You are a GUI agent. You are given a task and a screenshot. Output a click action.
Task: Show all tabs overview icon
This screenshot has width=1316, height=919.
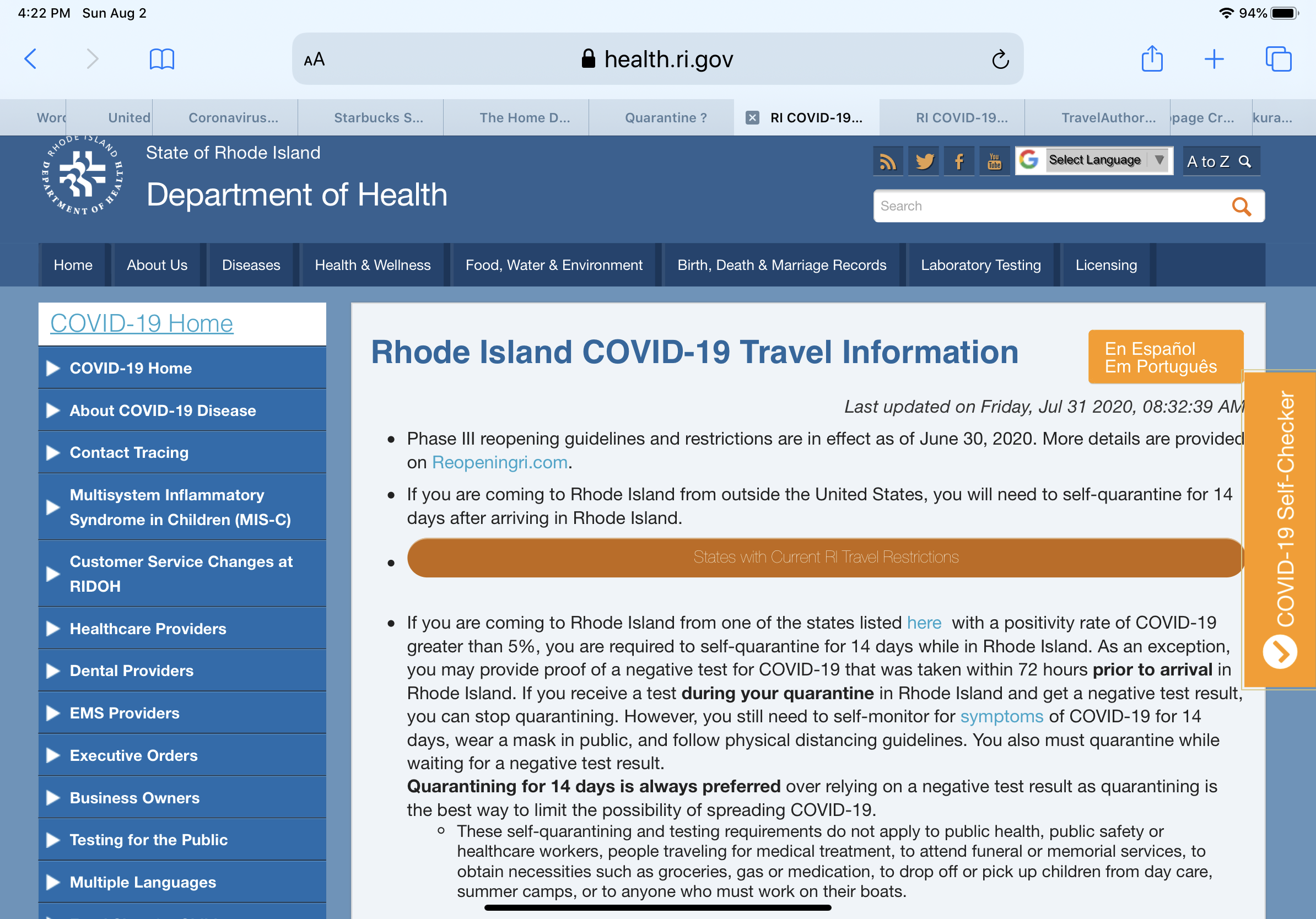pos(1277,59)
